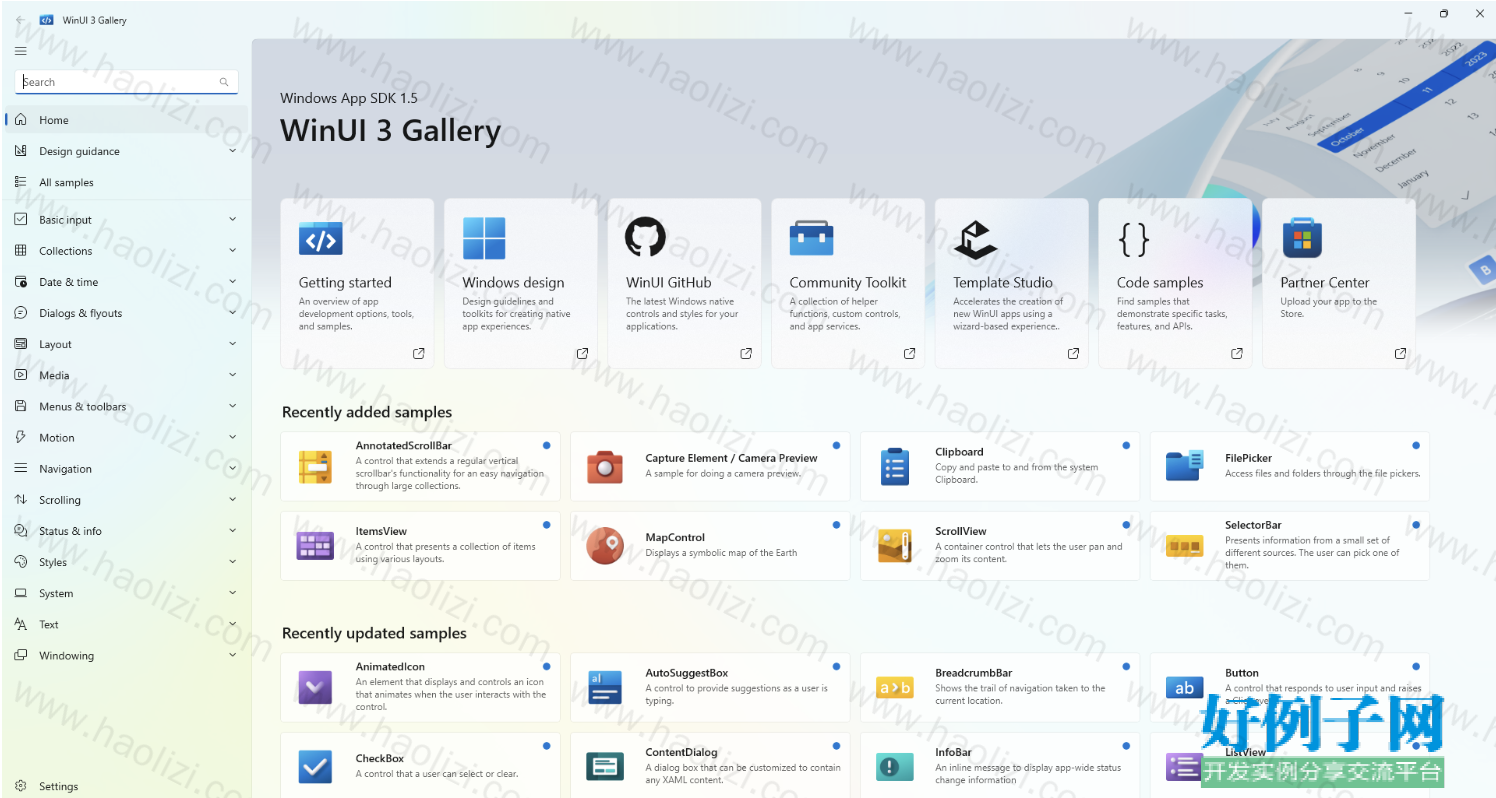
Task: Click Windows design external link icon
Action: point(582,353)
